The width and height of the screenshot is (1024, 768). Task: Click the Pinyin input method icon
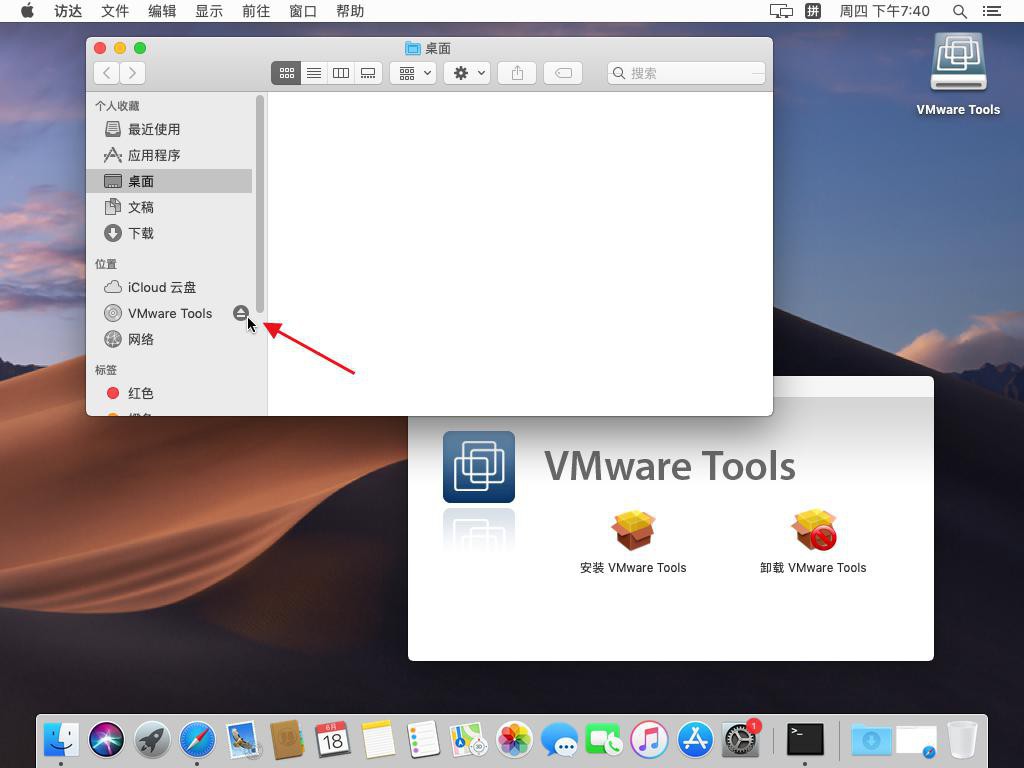tap(813, 11)
